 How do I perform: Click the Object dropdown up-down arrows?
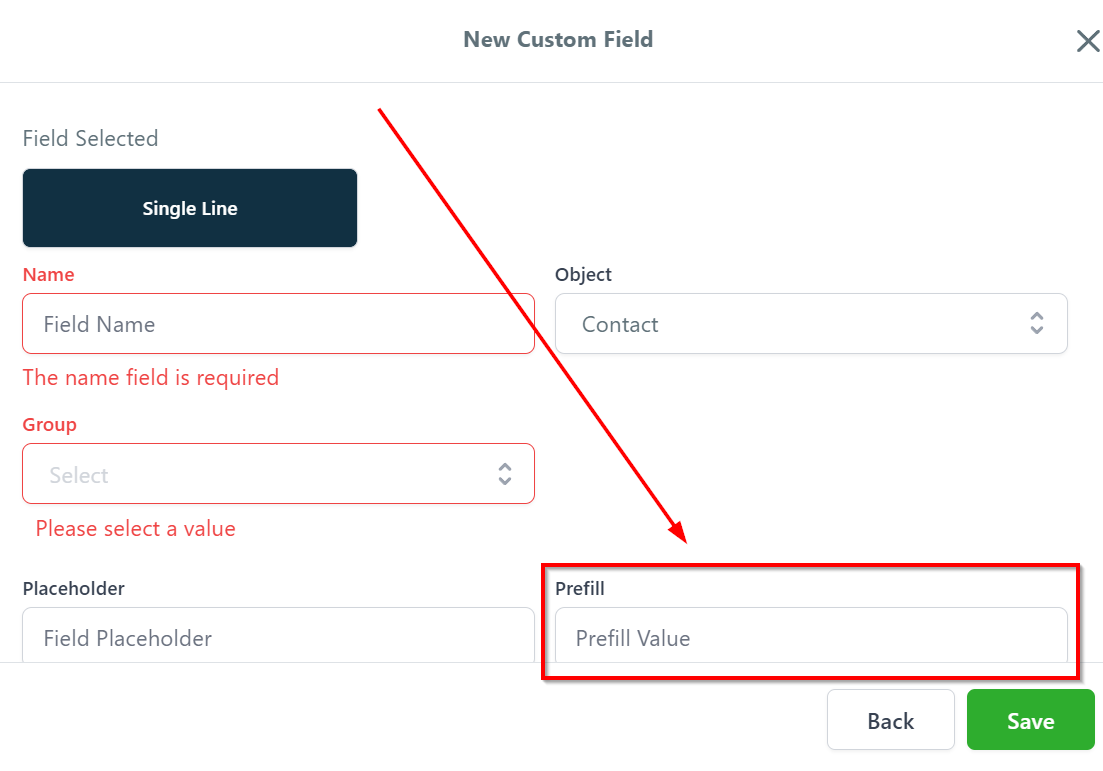[1037, 324]
